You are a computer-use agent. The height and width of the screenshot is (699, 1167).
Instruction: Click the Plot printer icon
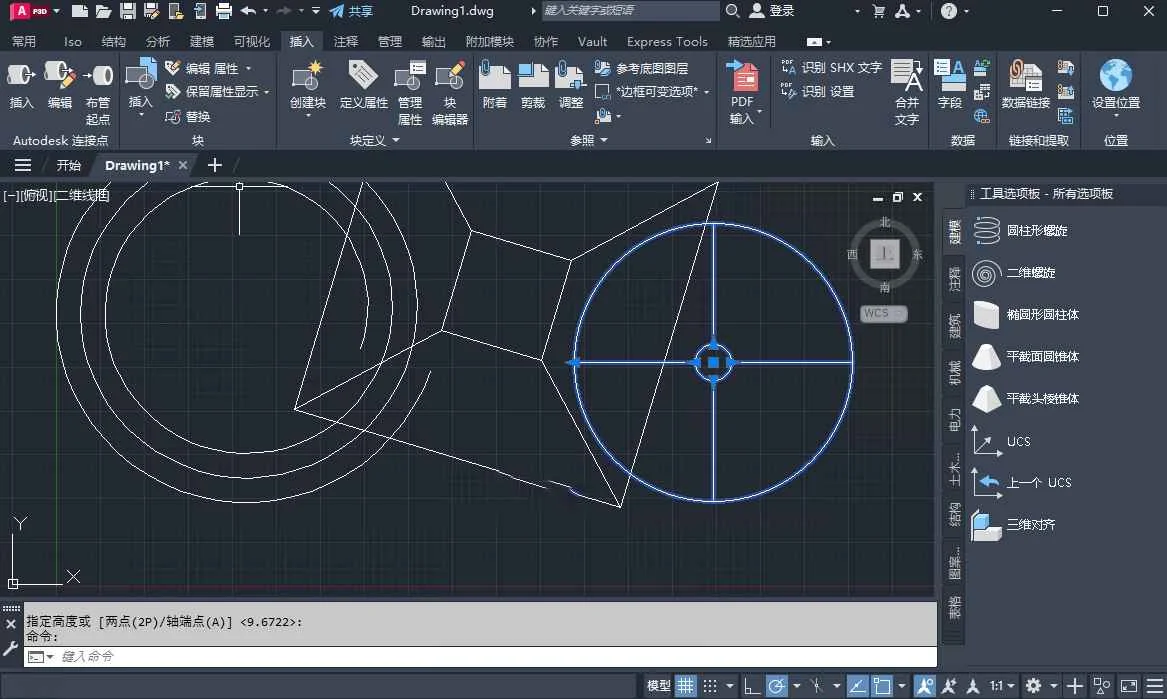223,11
